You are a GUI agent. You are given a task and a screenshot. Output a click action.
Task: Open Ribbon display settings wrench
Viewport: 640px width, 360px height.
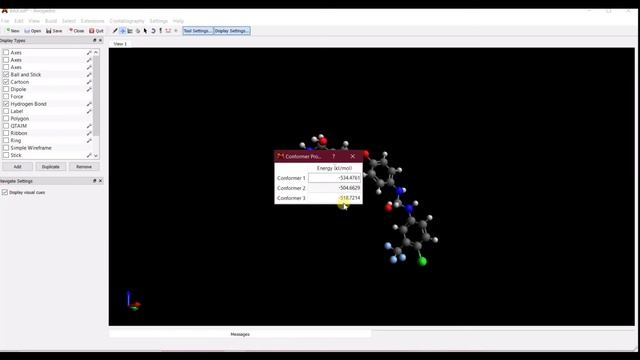pyautogui.click(x=89, y=133)
